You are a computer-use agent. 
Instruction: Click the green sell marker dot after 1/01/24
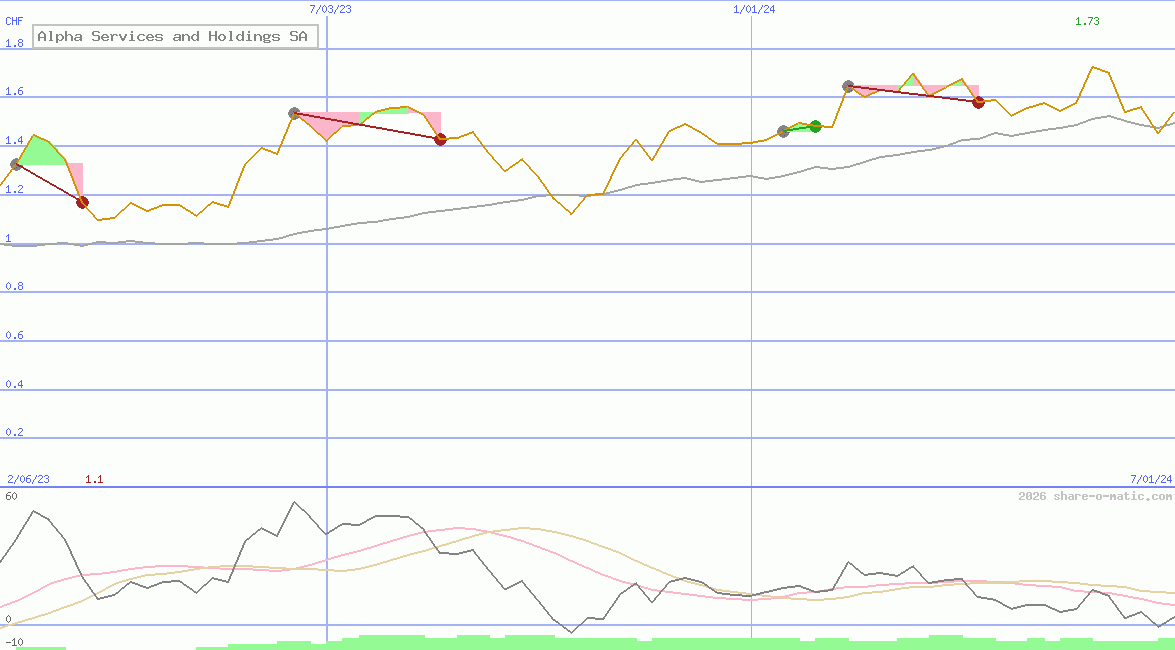(x=815, y=126)
